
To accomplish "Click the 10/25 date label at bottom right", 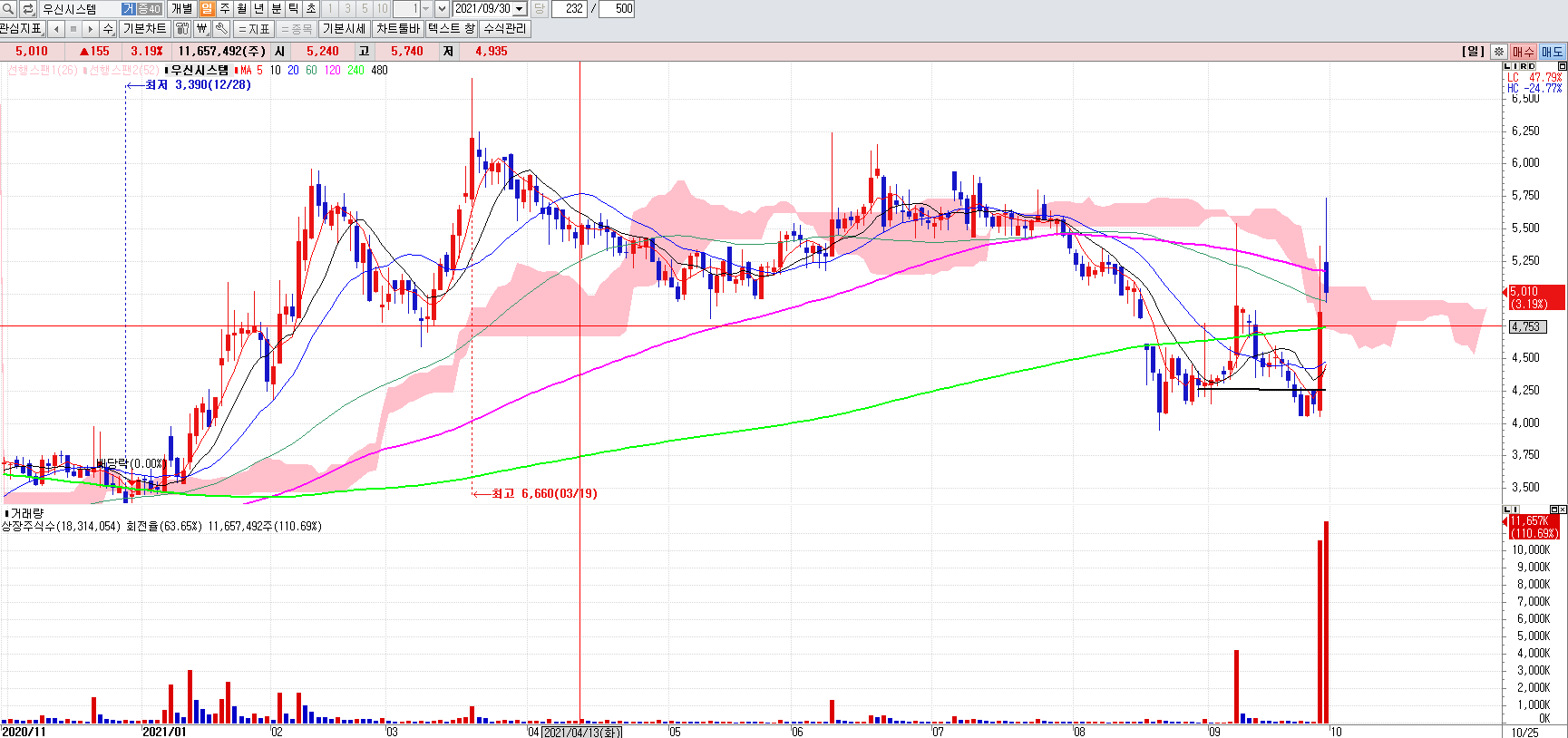I will (1524, 732).
